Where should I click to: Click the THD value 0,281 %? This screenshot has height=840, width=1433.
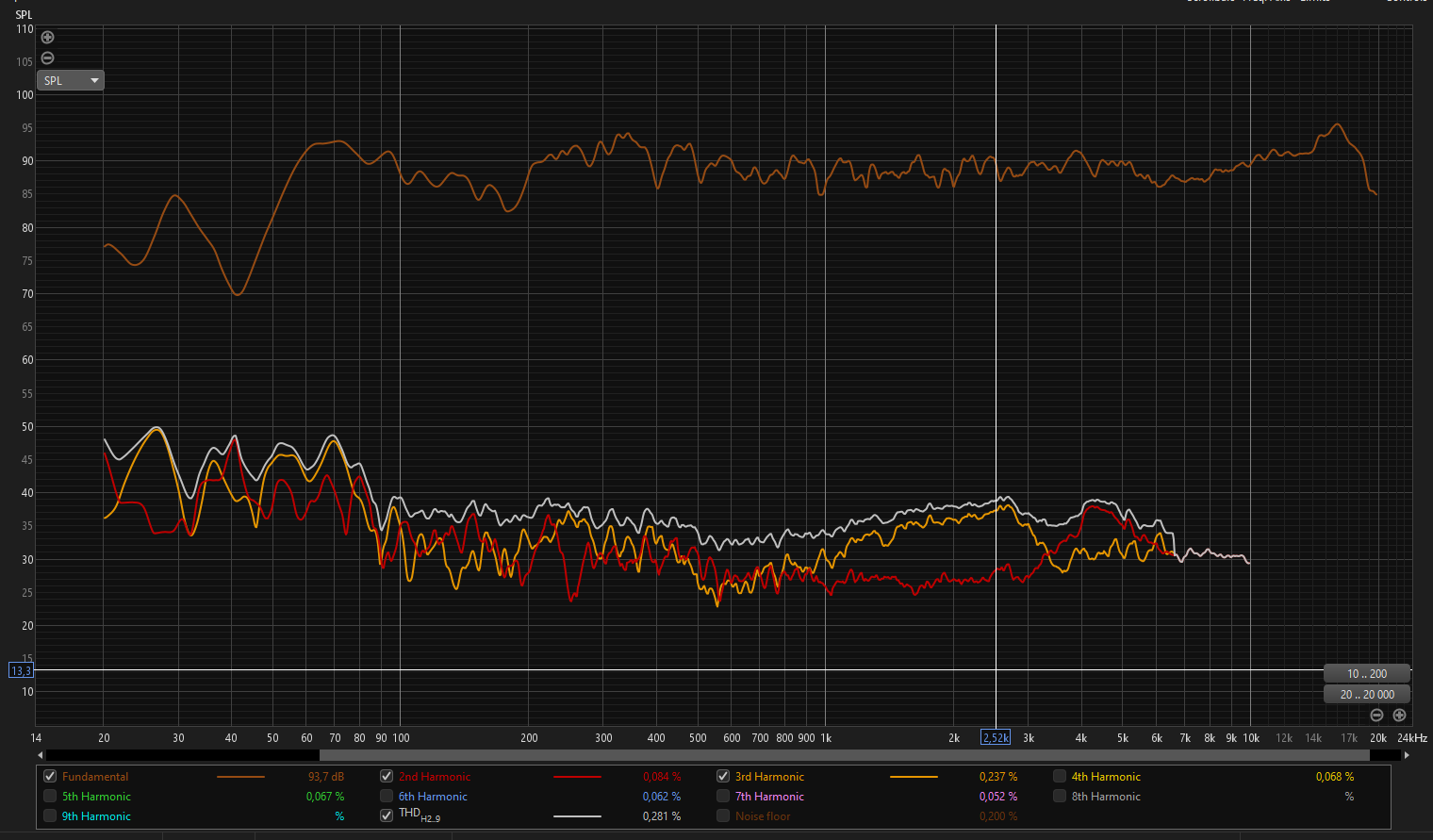[662, 816]
